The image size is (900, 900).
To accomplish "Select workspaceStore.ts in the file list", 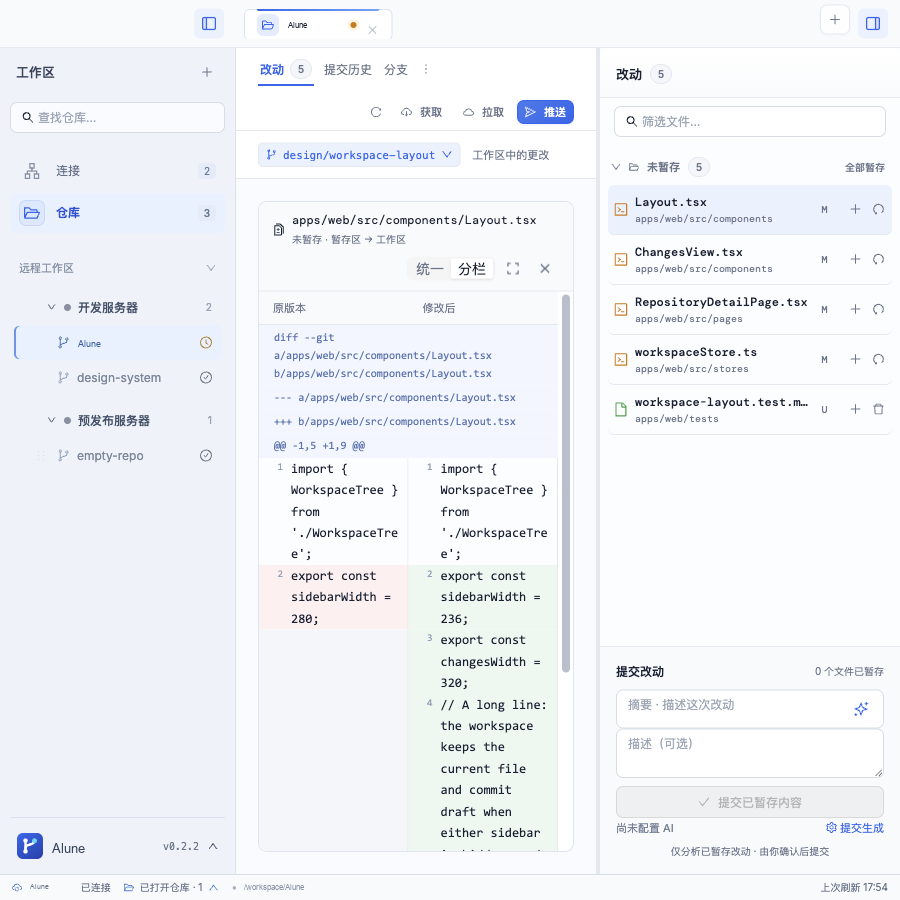I will click(750, 359).
